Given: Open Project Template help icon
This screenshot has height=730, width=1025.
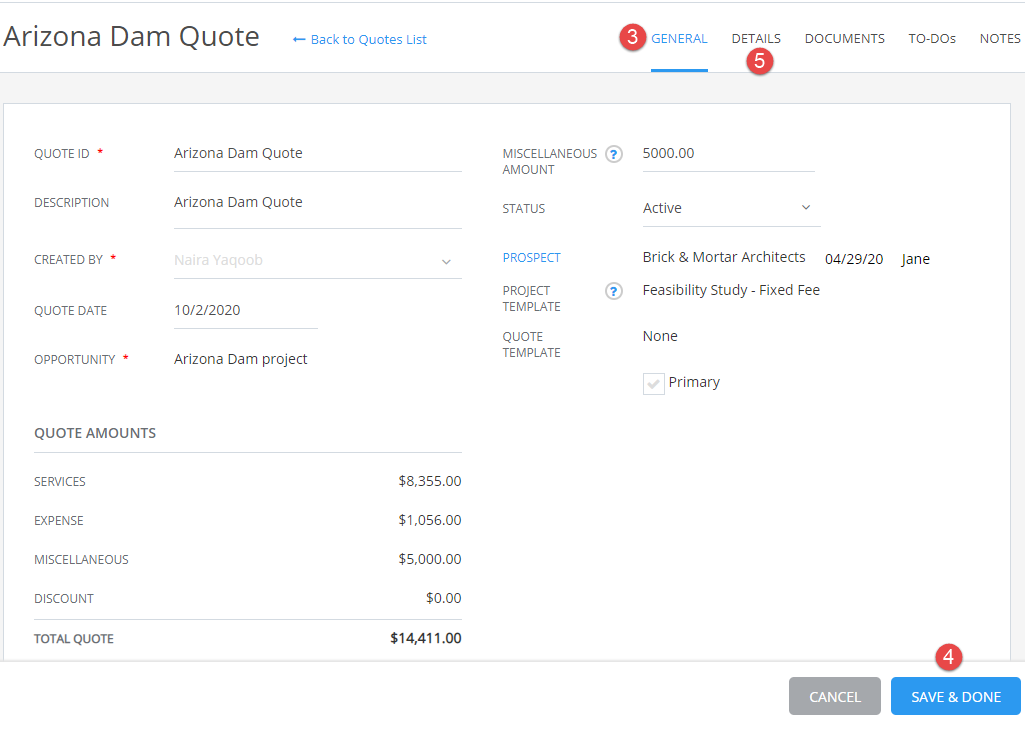Looking at the screenshot, I should point(613,291).
